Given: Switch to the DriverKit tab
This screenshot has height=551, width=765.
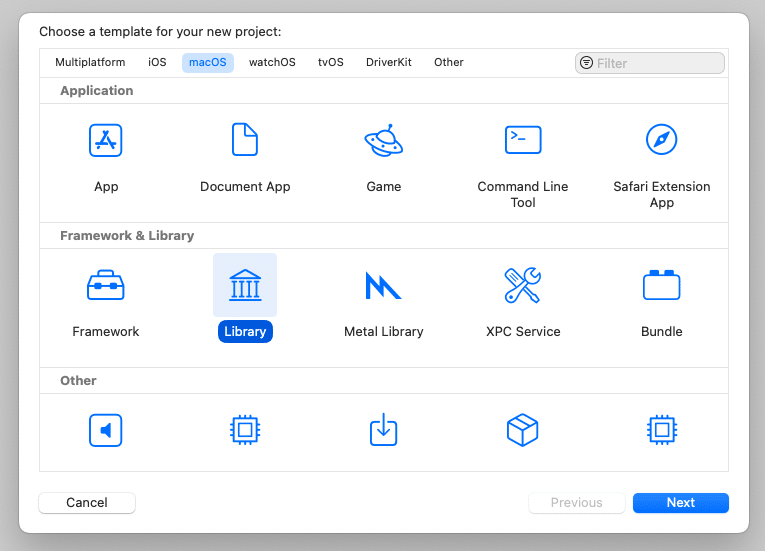Looking at the screenshot, I should pos(389,62).
